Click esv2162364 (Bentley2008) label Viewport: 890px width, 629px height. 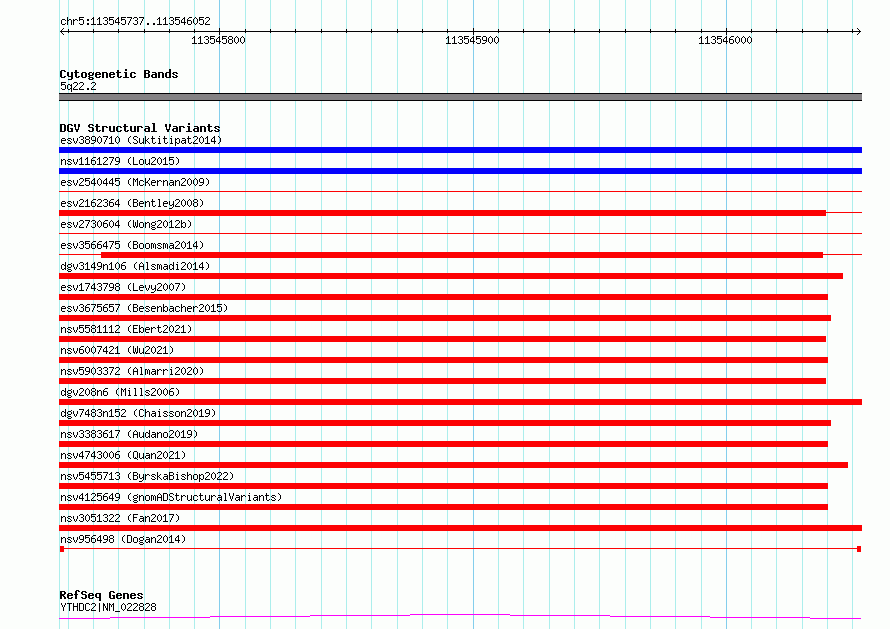point(132,203)
